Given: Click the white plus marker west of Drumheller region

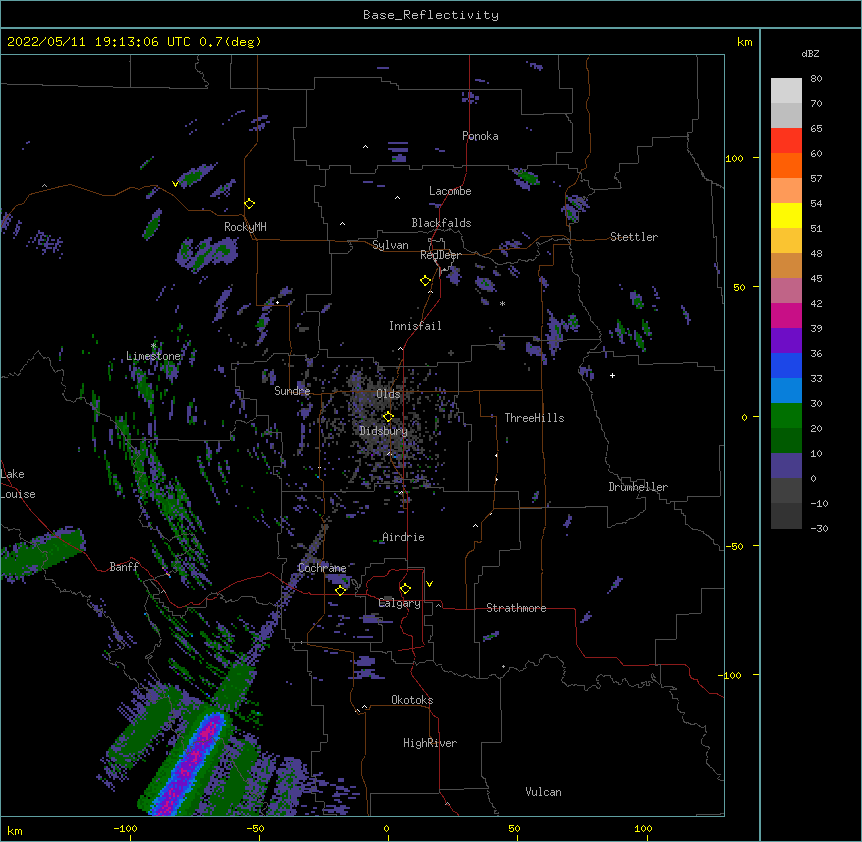Looking at the screenshot, I should tap(612, 375).
